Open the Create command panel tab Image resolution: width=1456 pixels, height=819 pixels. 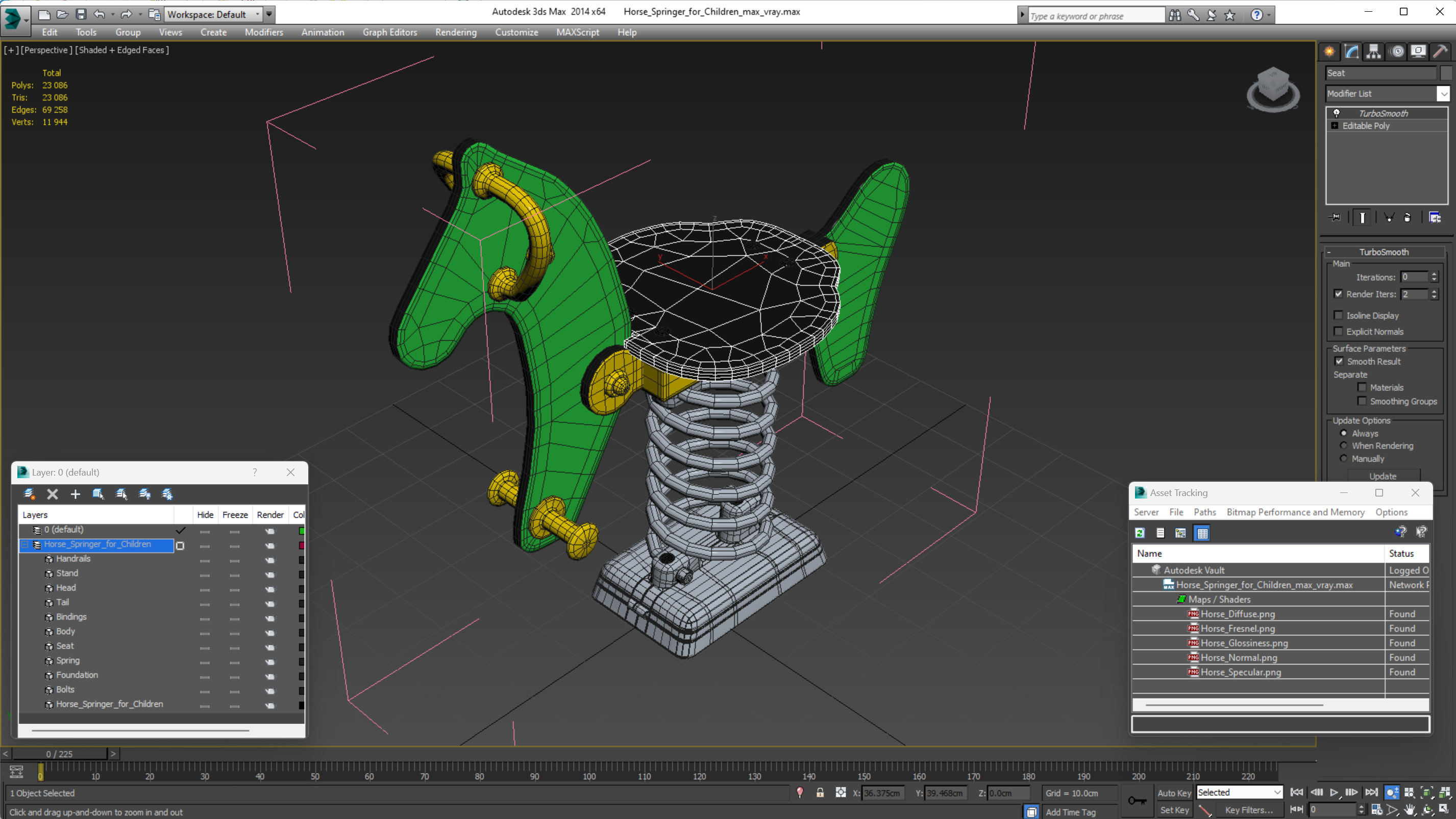pos(1329,52)
